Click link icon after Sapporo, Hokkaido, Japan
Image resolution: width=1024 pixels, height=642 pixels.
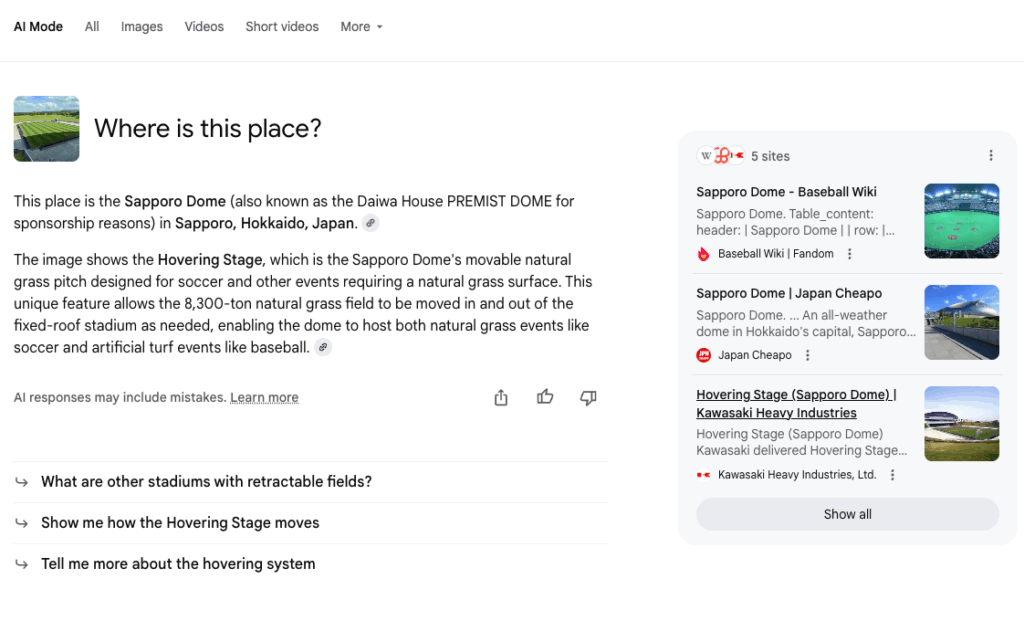click(x=370, y=223)
